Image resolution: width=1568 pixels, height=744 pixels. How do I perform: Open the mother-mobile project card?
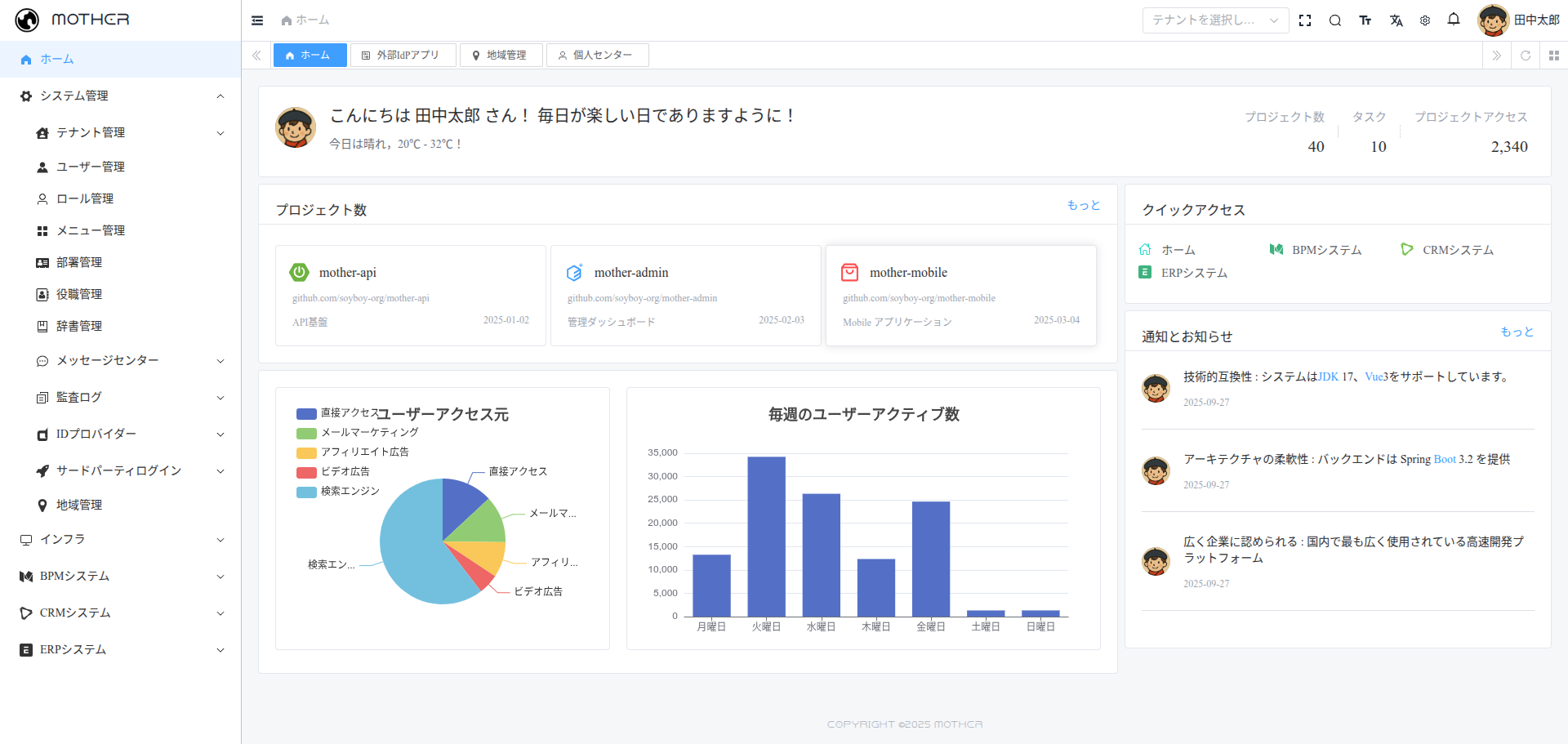click(x=960, y=295)
